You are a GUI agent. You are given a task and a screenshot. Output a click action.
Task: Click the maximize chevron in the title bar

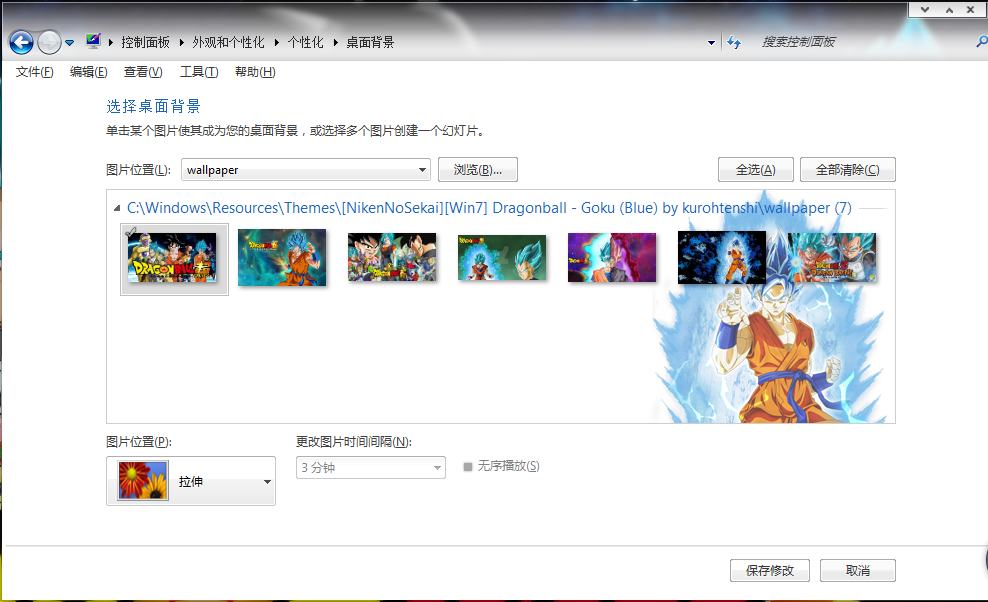(x=948, y=9)
